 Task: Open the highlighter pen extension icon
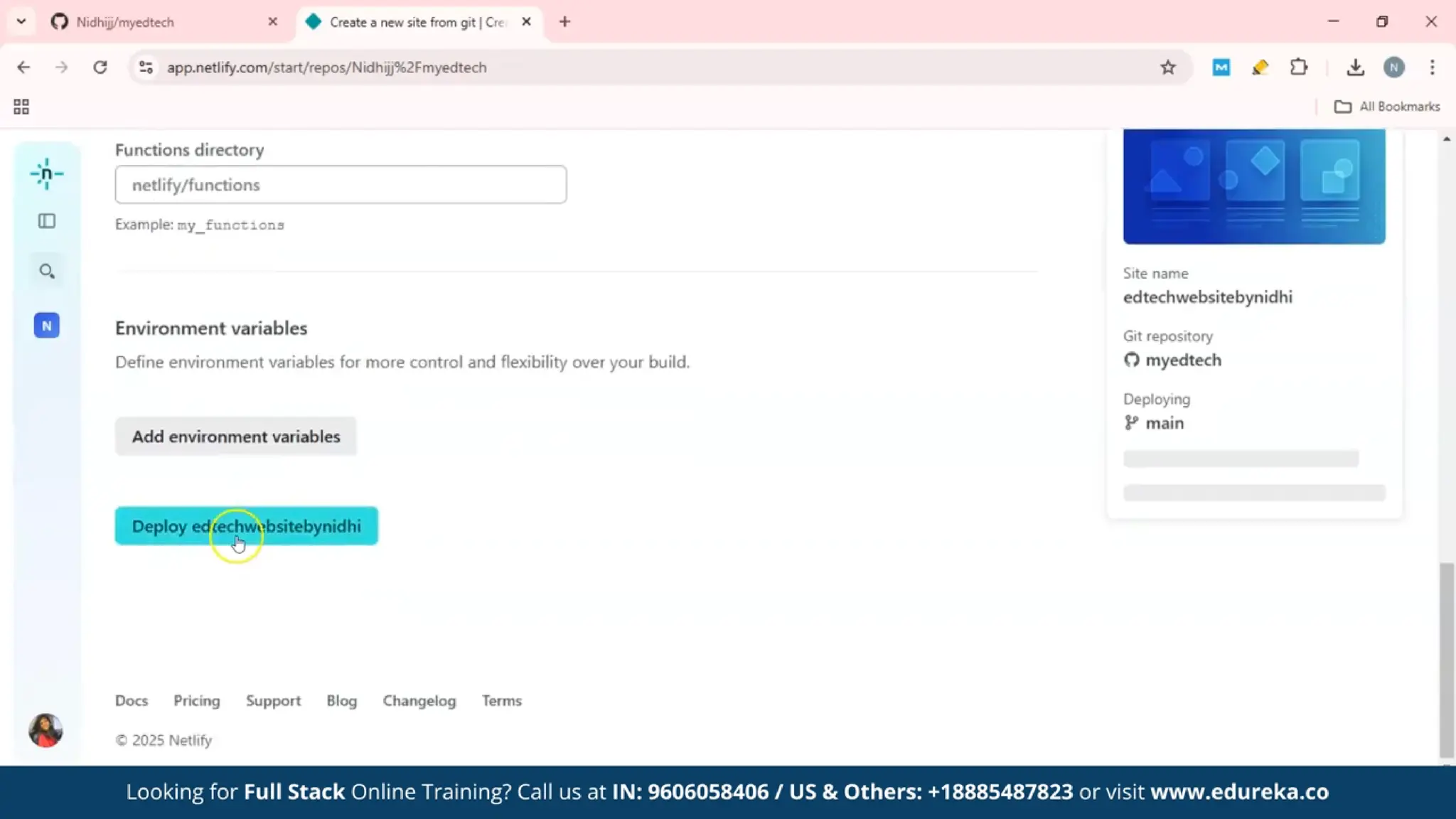click(1260, 68)
